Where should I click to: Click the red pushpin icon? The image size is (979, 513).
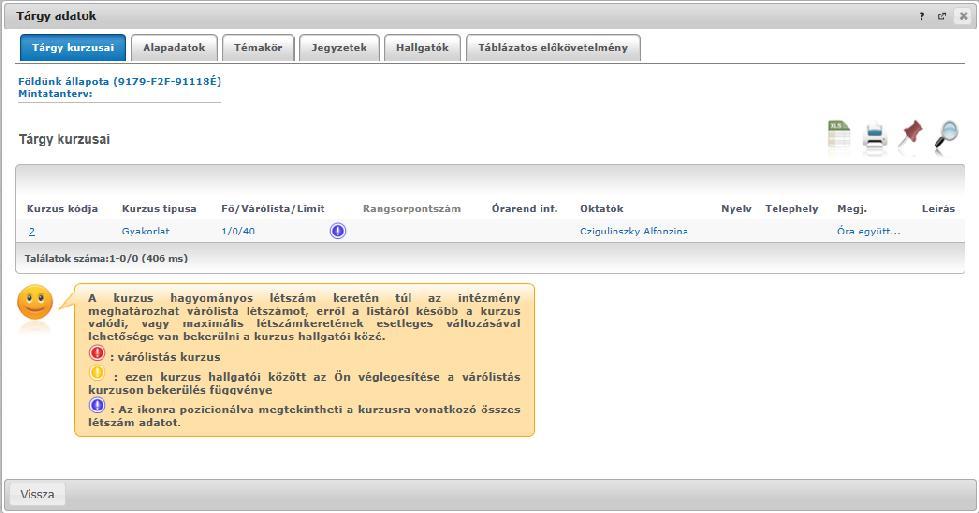(x=910, y=134)
